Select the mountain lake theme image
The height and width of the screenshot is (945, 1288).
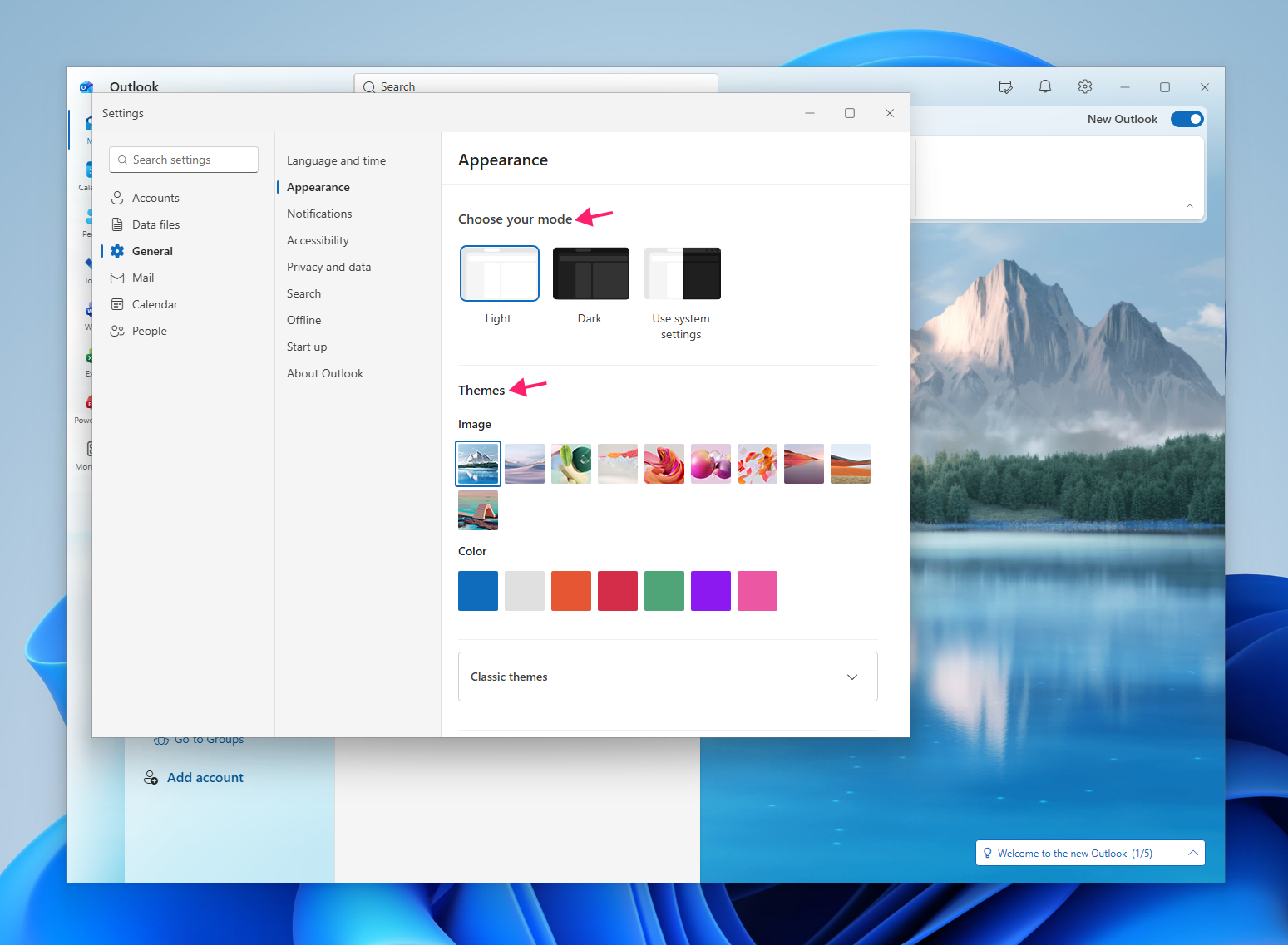(478, 464)
